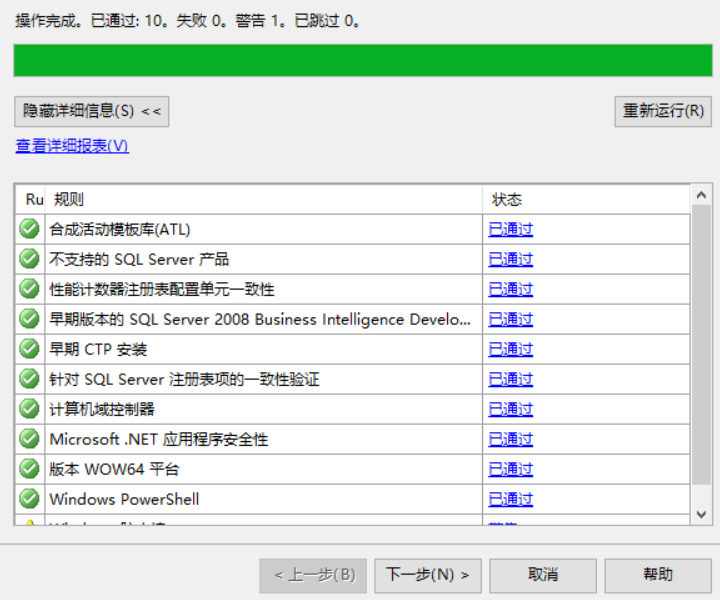720x600 pixels.
Task: Open 已通过 link for 计算机域控制器
Action: pyautogui.click(x=511, y=409)
